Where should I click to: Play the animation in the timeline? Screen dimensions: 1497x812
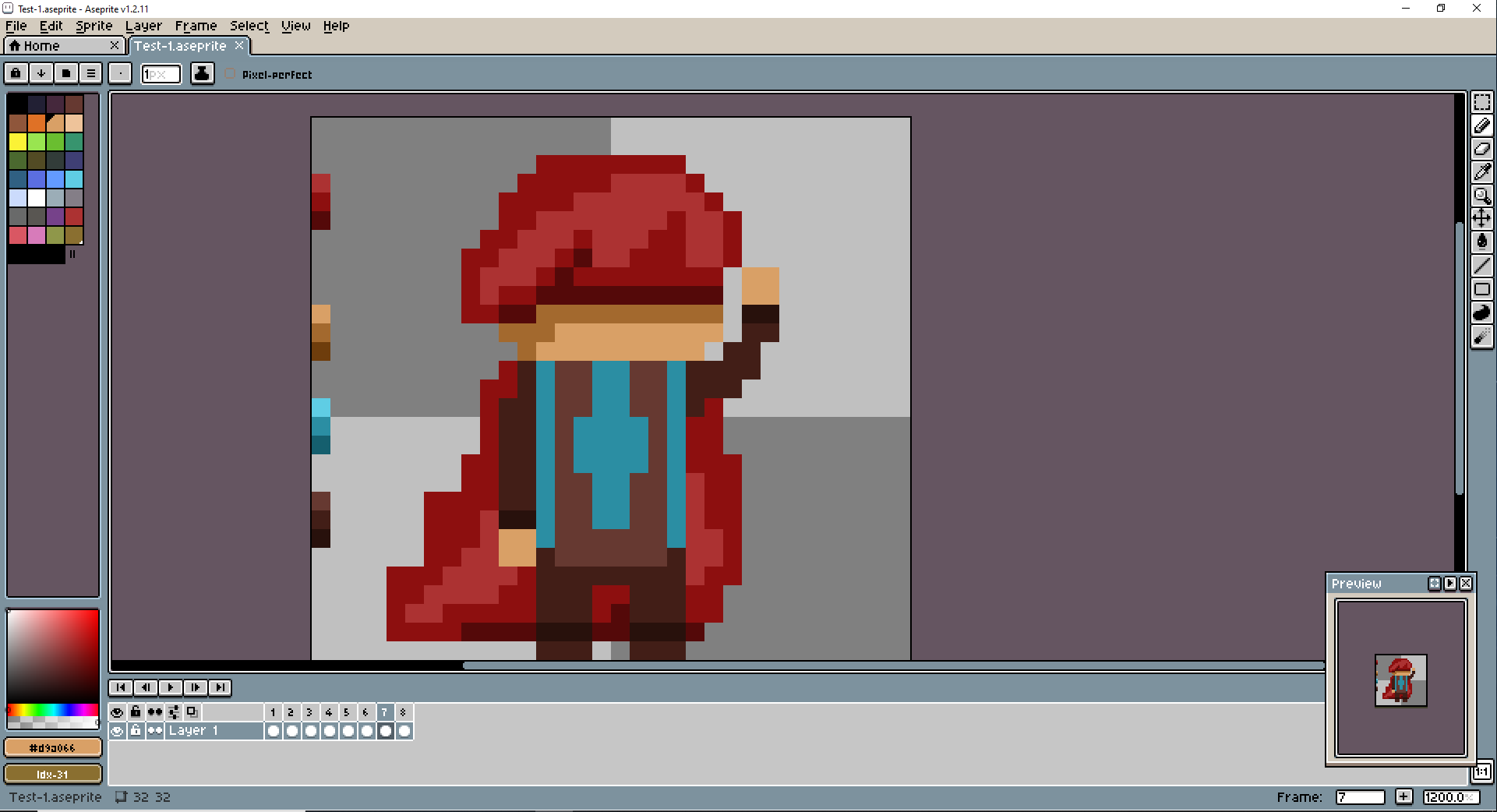click(x=171, y=687)
